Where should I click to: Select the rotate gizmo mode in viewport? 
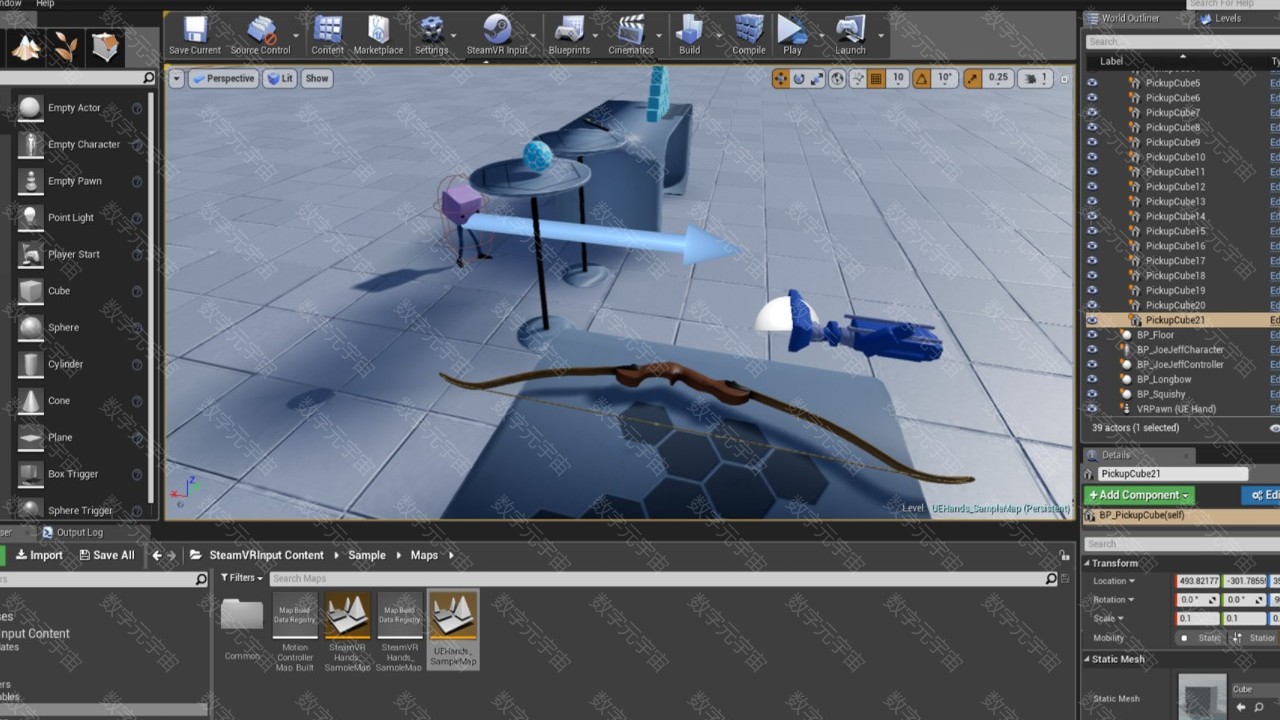(799, 78)
